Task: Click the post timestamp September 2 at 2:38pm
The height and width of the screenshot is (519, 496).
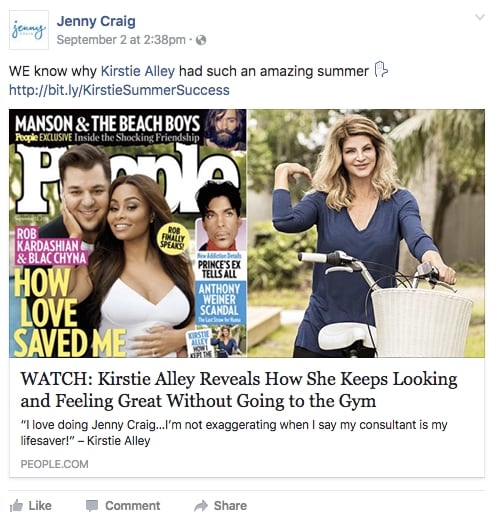Action: (121, 40)
